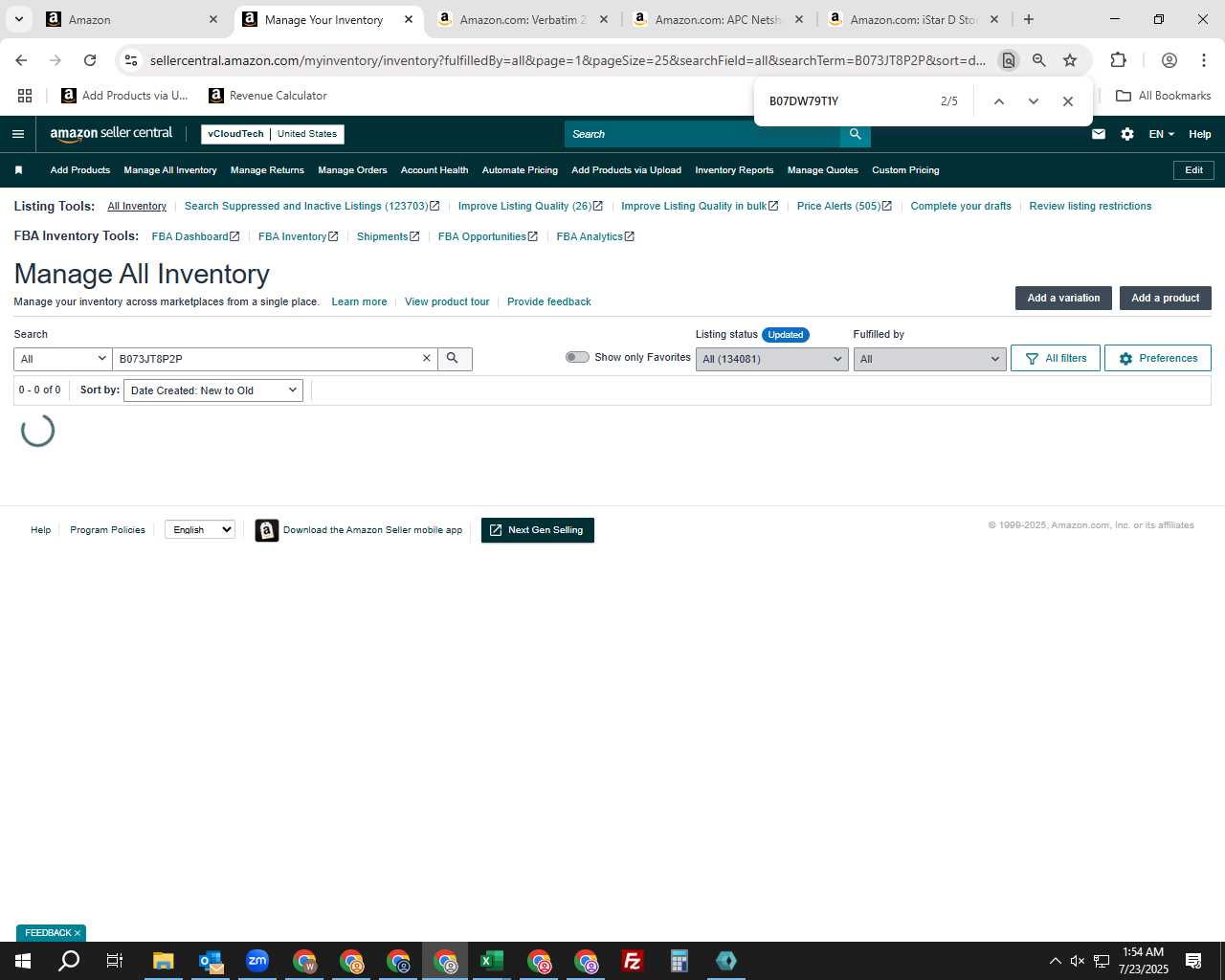Click the top search magnifier button

(x=856, y=134)
